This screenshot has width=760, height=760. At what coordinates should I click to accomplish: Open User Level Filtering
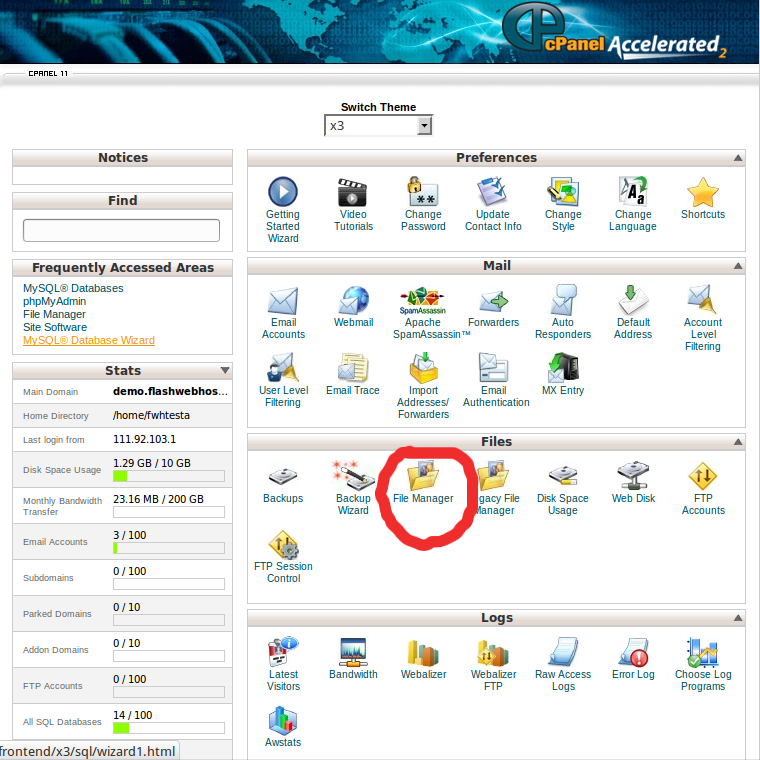coord(283,368)
